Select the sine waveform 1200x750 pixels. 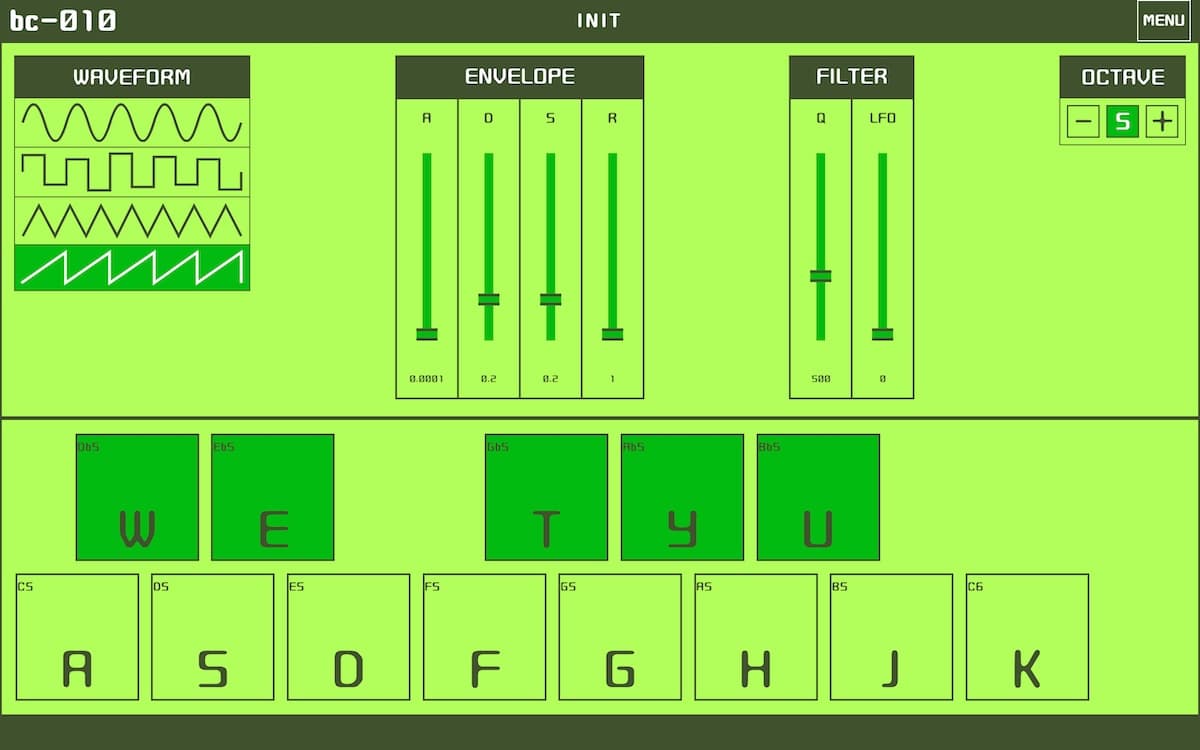click(x=132, y=123)
